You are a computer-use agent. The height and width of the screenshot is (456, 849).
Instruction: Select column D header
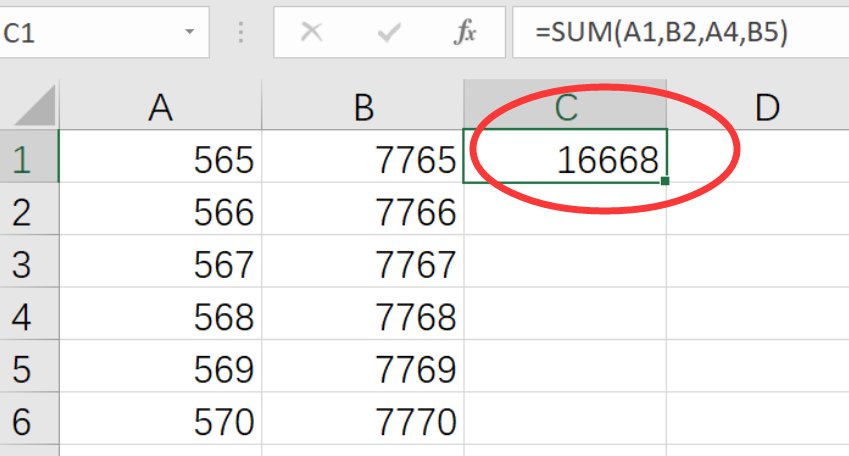758,106
